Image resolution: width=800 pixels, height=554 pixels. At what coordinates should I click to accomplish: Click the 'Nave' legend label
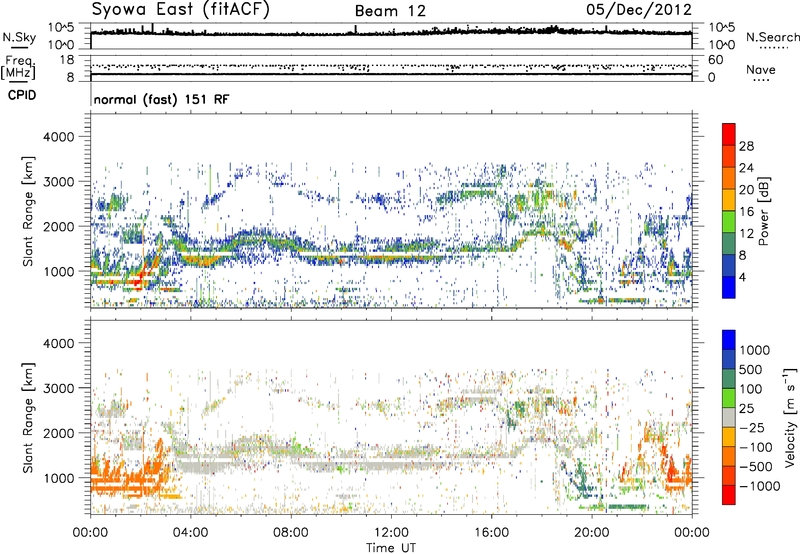(760, 69)
